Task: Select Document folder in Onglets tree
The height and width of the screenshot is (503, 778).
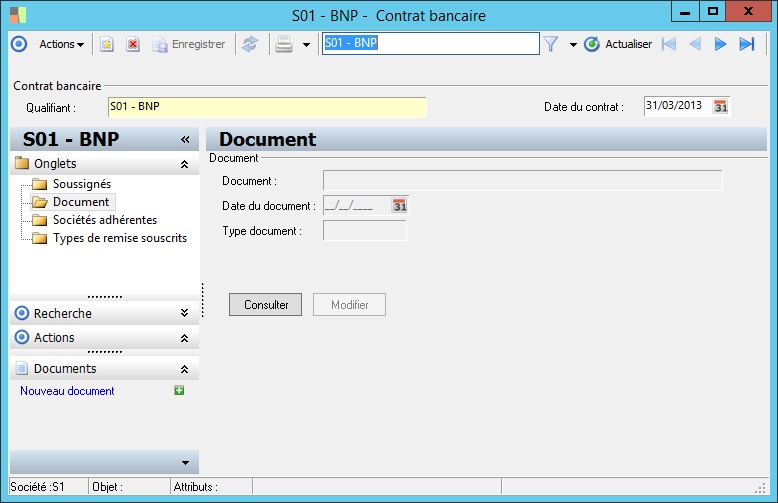Action: [x=73, y=202]
